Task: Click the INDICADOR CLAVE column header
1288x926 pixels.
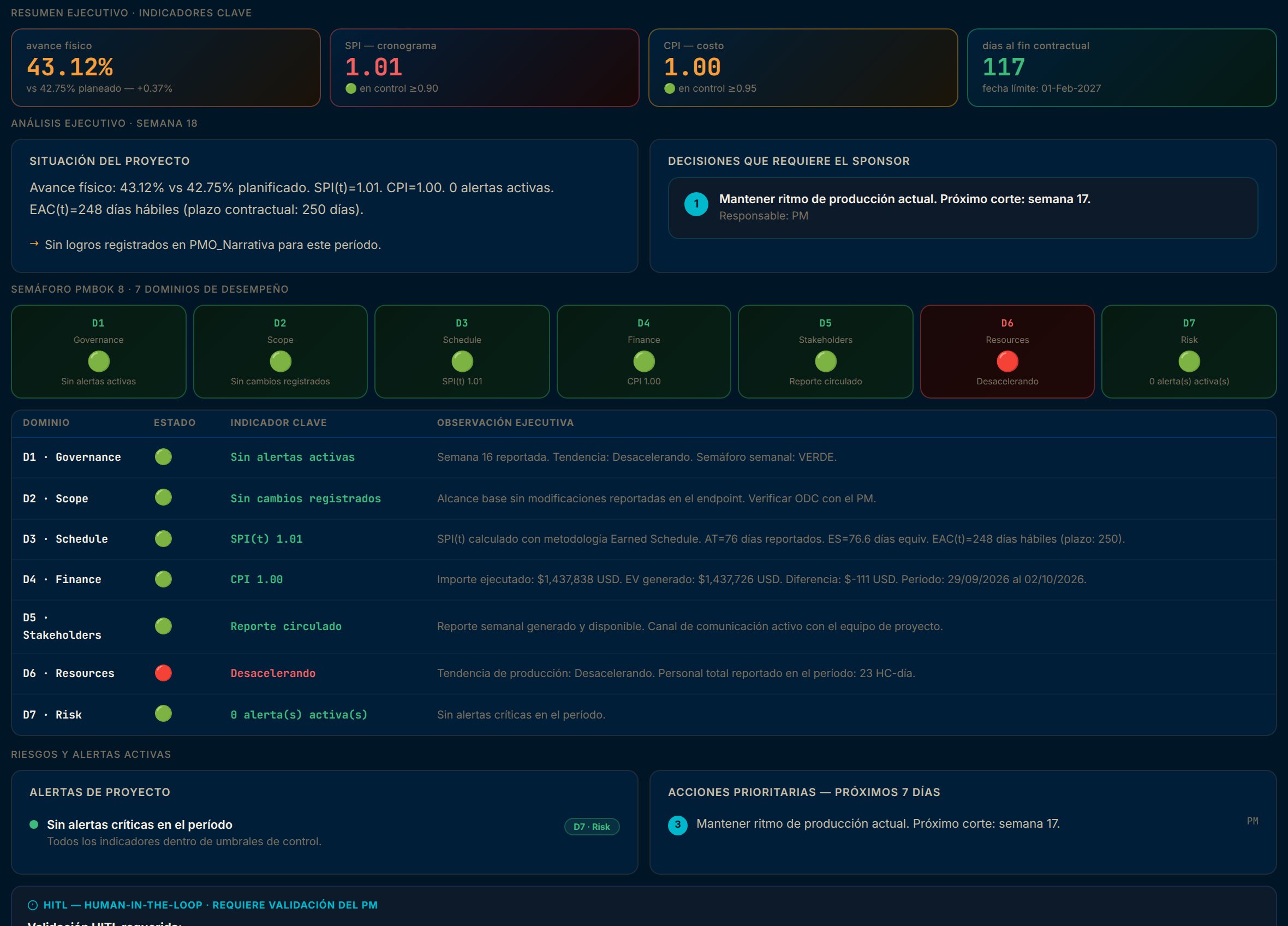Action: [x=278, y=423]
